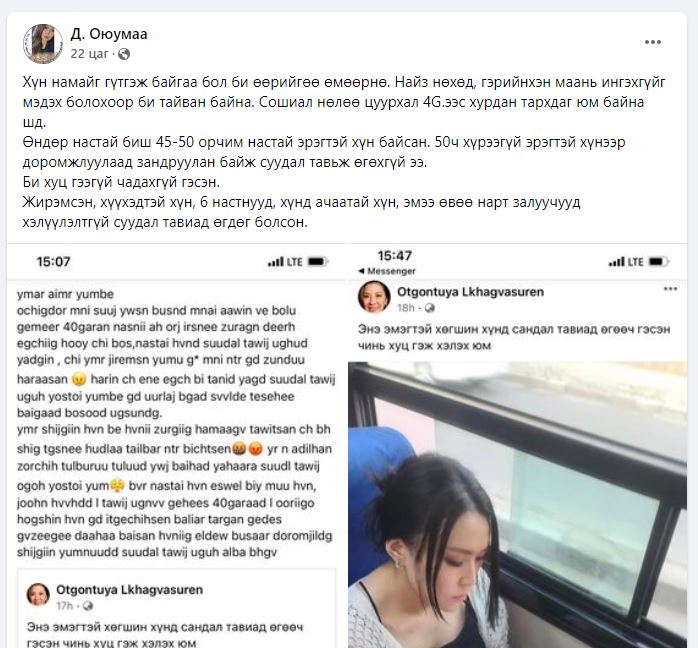This screenshot has width=698, height=648.
Task: Click the photo of the woman on the bus
Action: click(x=517, y=505)
